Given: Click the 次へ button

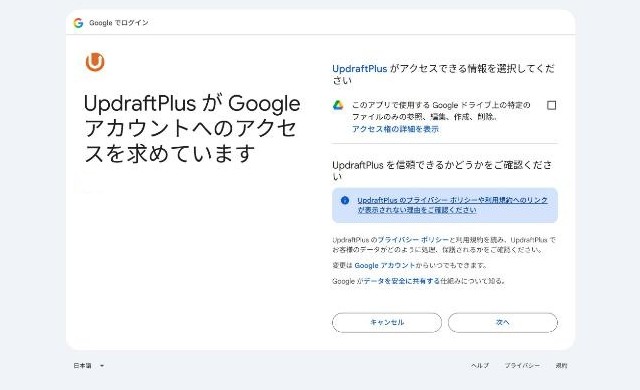Looking at the screenshot, I should tap(502, 322).
